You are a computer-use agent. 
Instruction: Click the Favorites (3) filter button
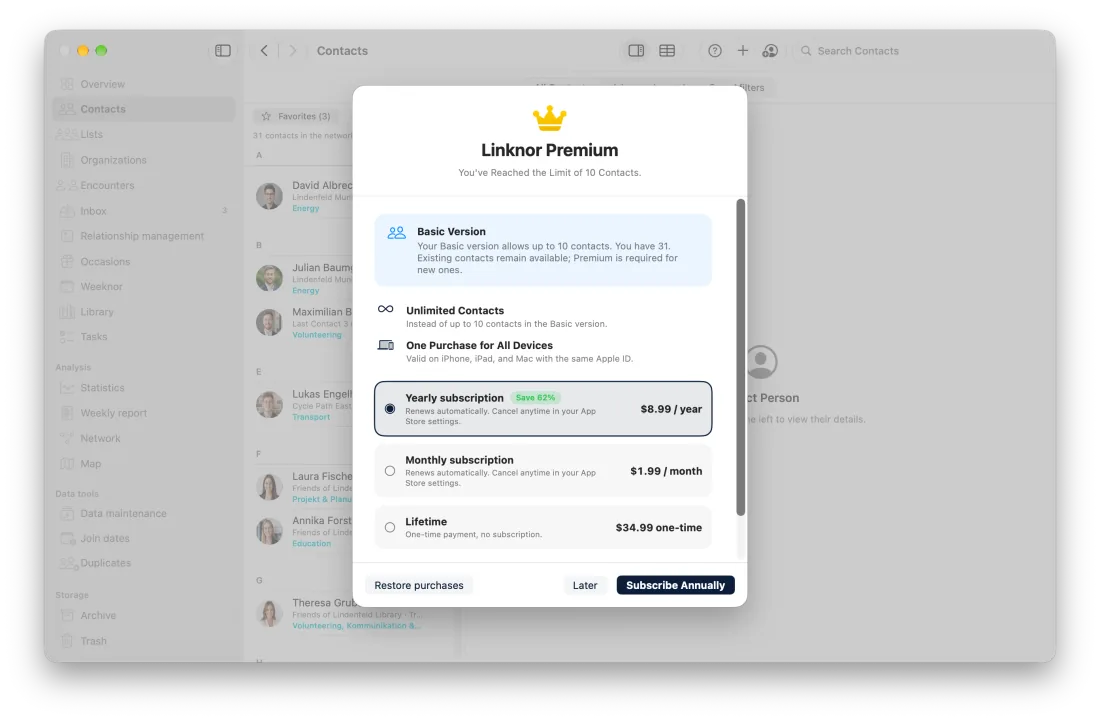[x=296, y=116]
